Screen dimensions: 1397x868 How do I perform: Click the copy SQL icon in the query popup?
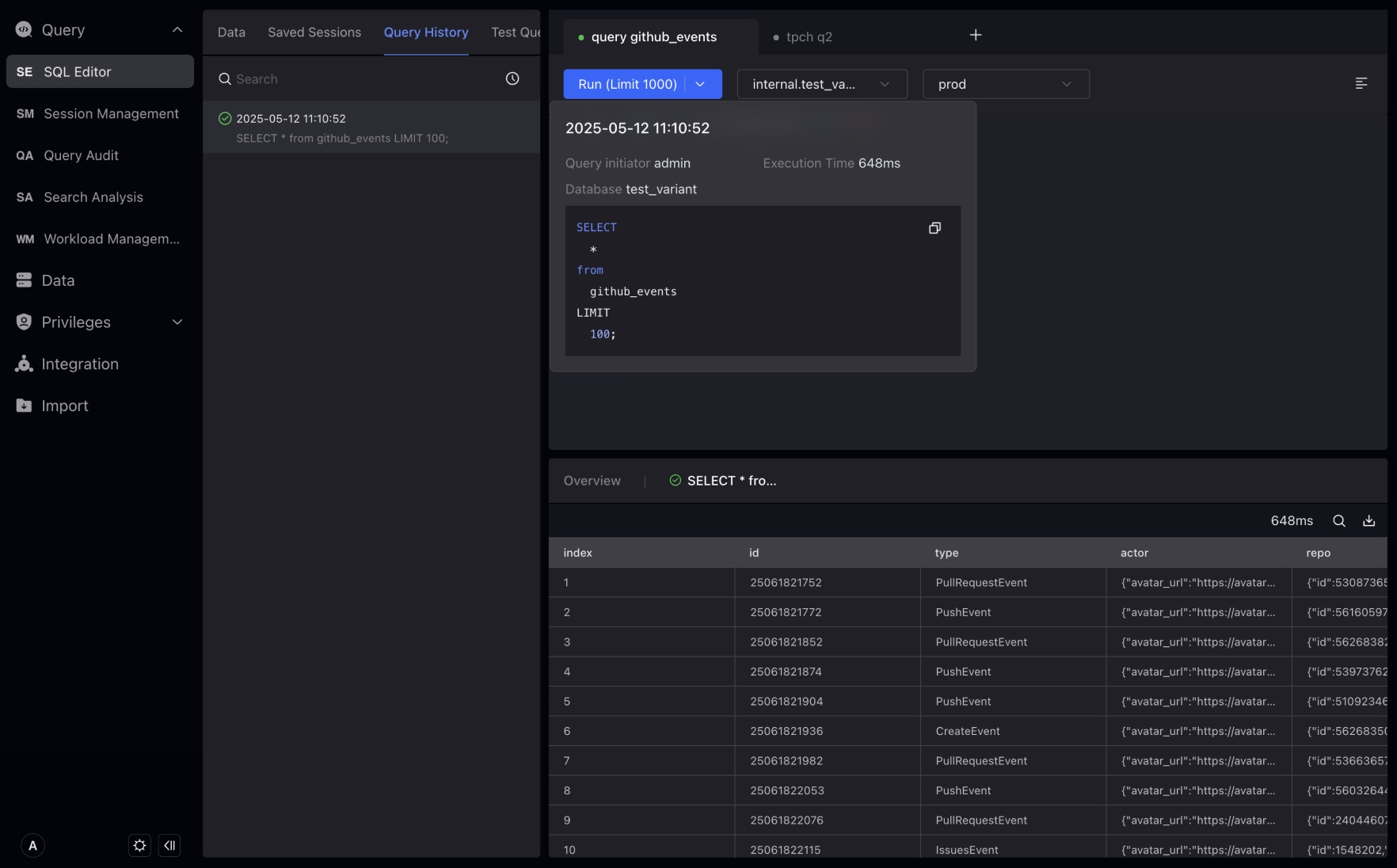(935, 228)
